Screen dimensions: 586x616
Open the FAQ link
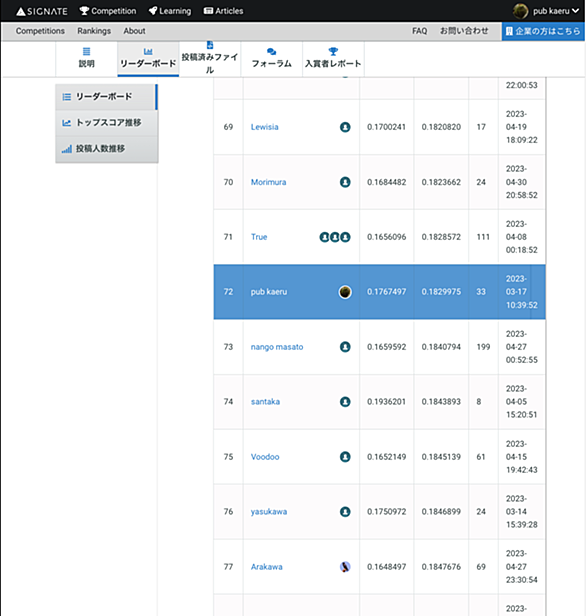(419, 31)
